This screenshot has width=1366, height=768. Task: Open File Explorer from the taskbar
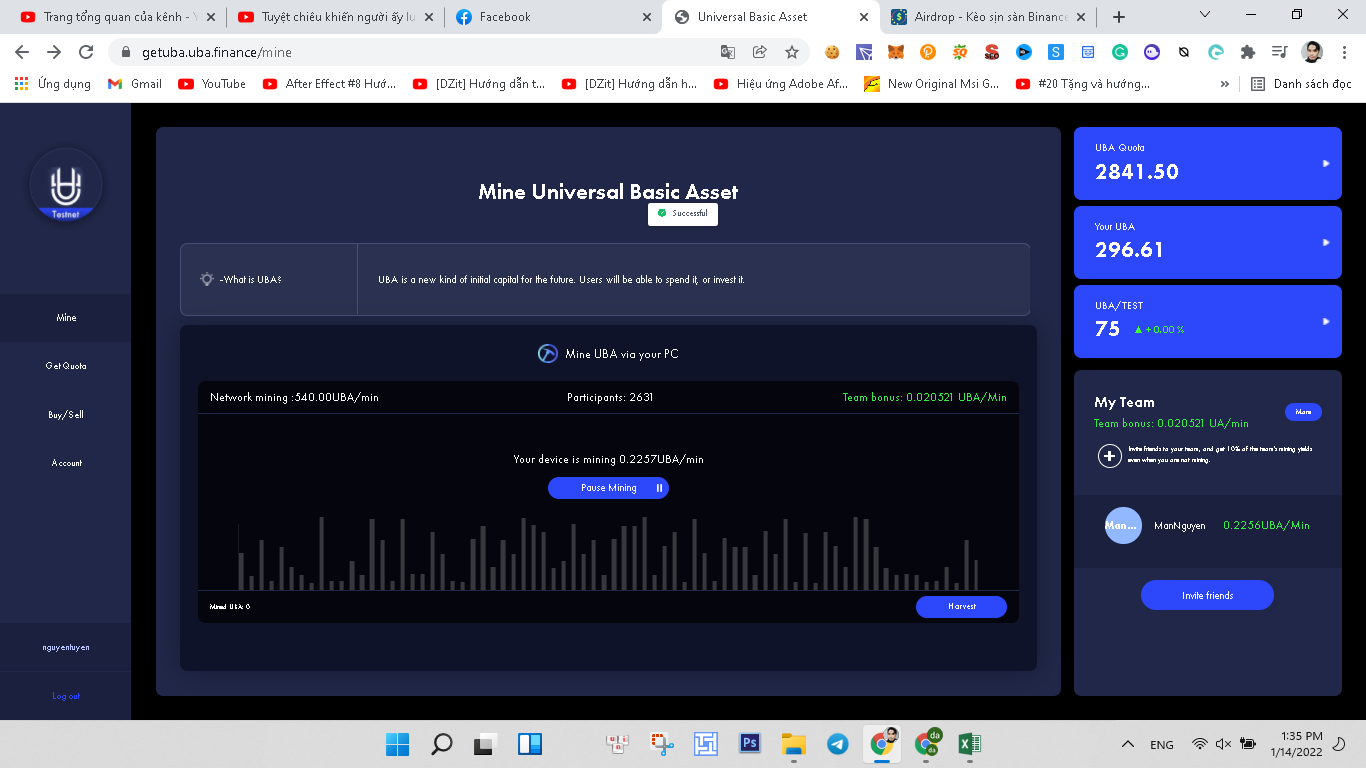pyautogui.click(x=793, y=744)
